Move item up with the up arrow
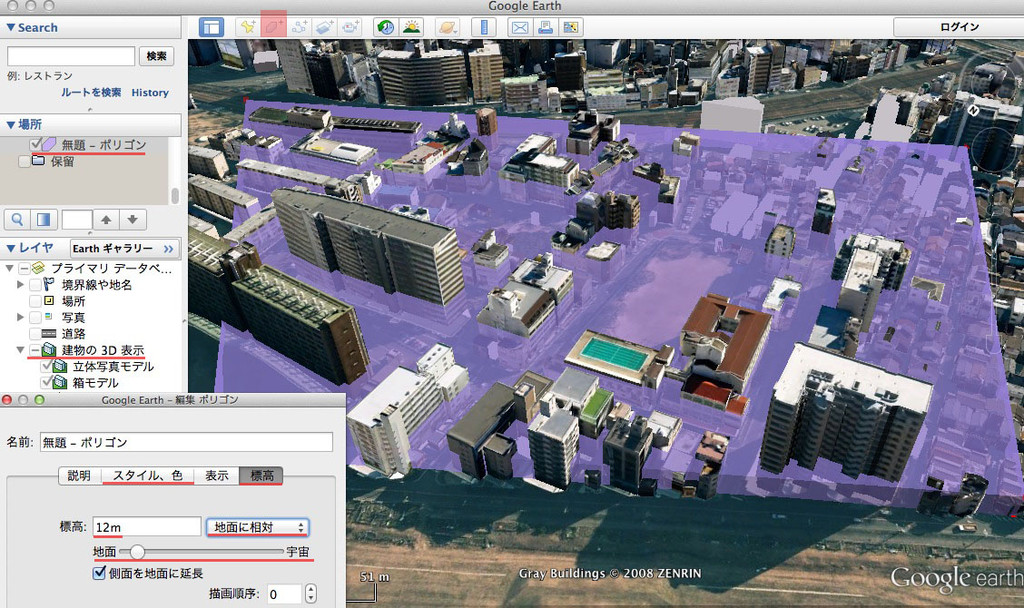Viewport: 1024px width, 608px height. [x=106, y=219]
